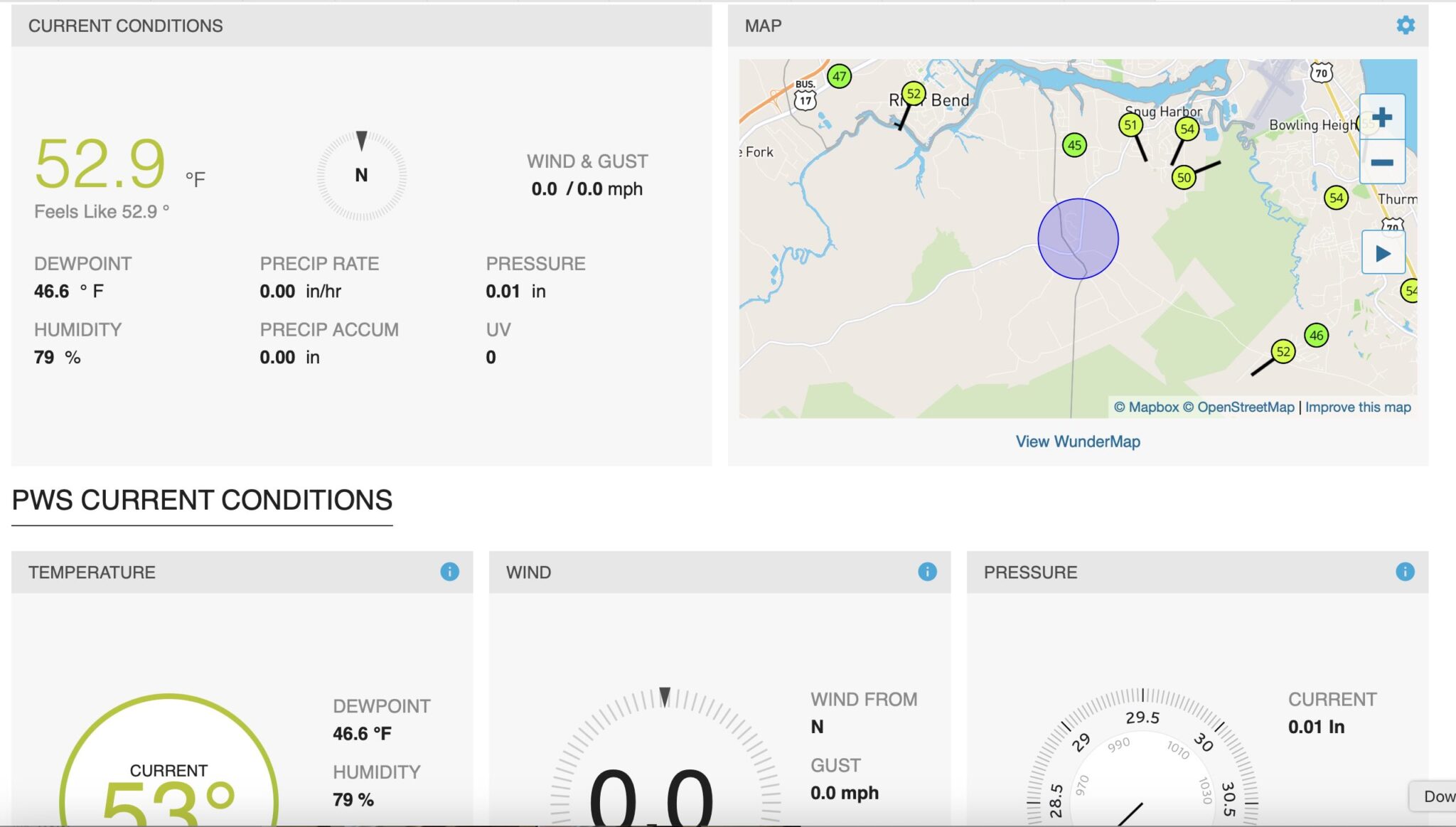Click the zoom out button on the map
The height and width of the screenshot is (827, 1456).
[x=1382, y=162]
